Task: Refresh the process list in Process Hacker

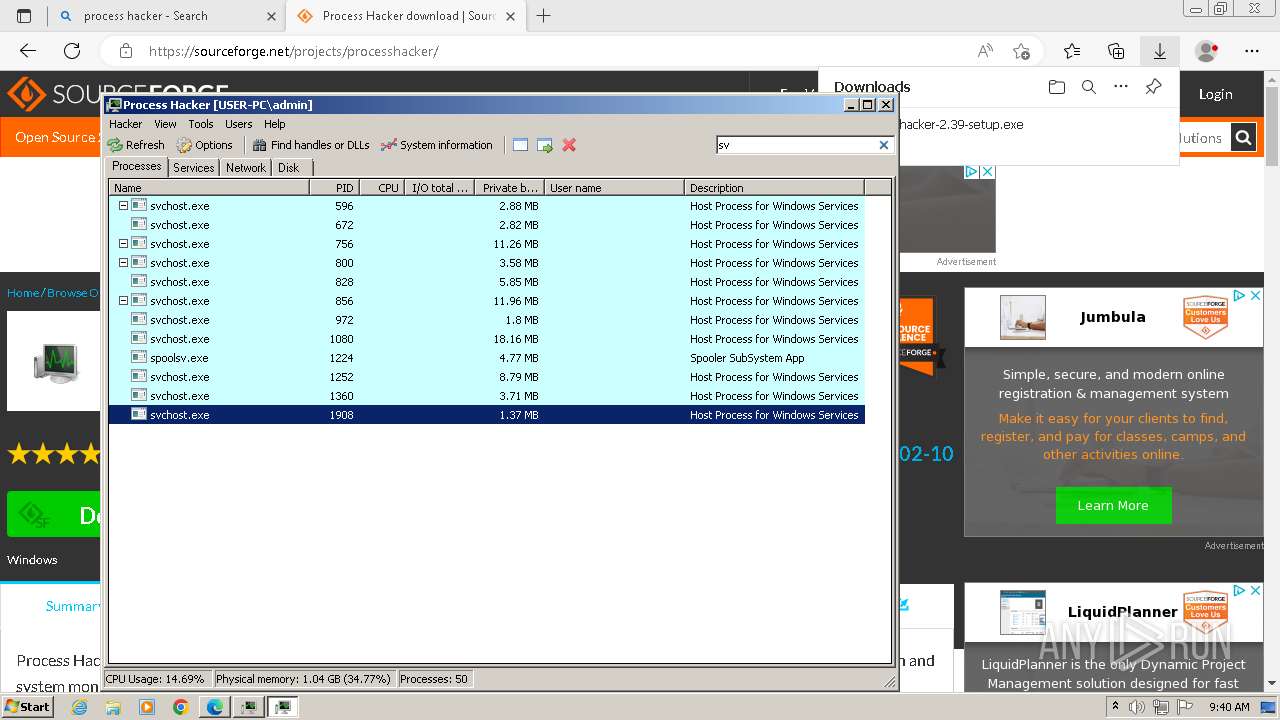Action: (x=136, y=145)
